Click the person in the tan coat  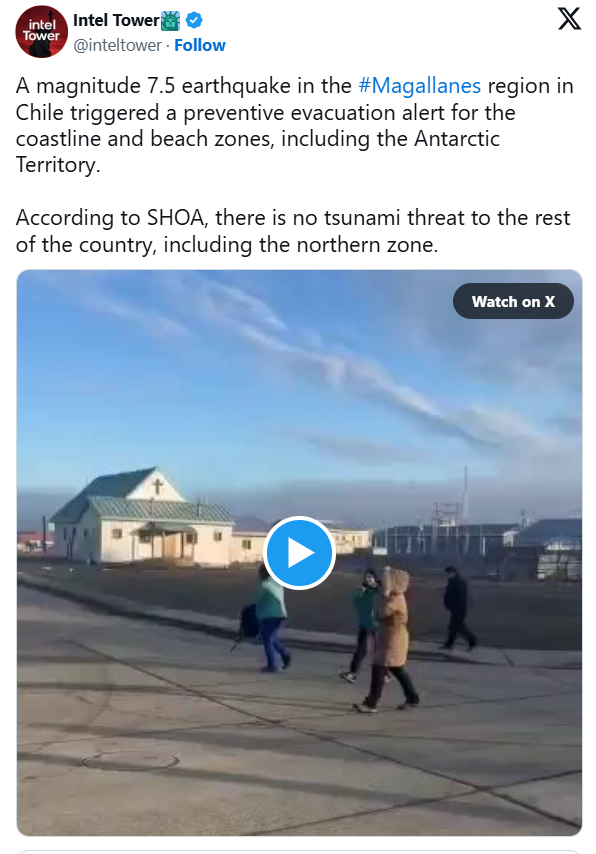391,639
